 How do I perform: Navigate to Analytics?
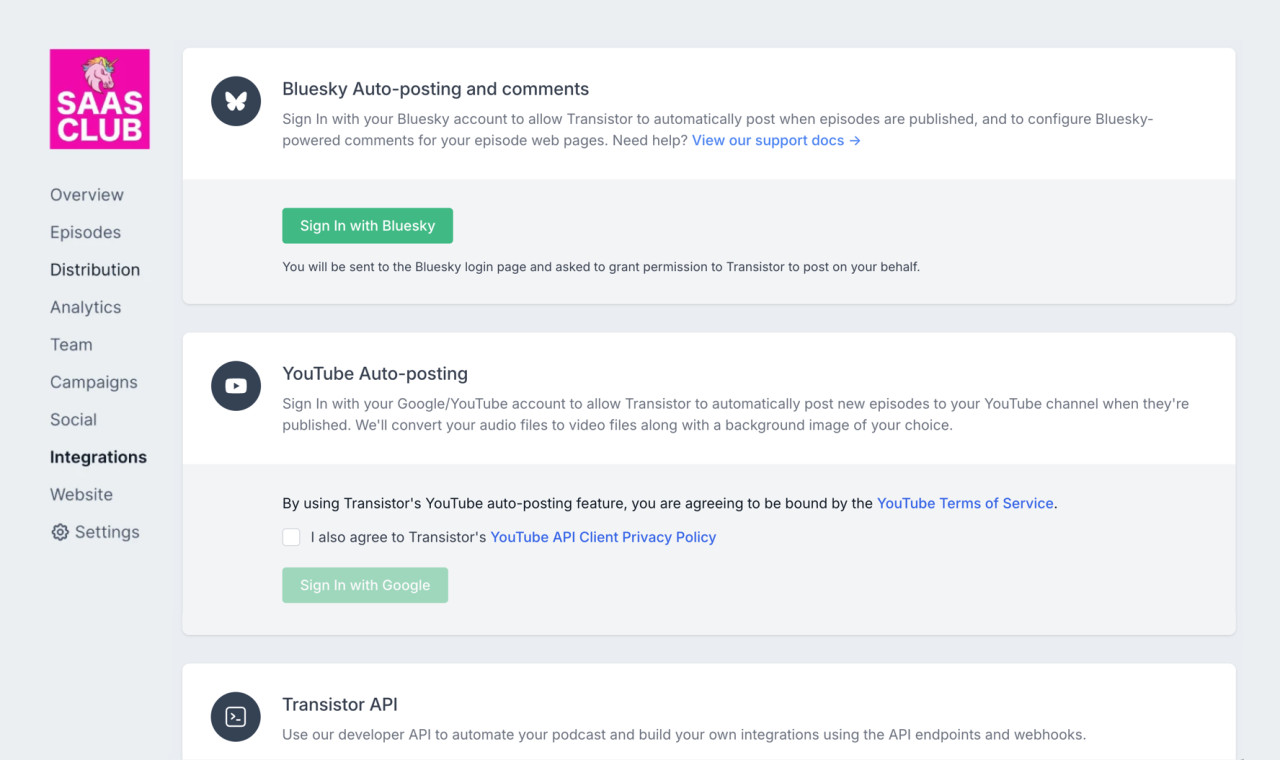coord(85,307)
